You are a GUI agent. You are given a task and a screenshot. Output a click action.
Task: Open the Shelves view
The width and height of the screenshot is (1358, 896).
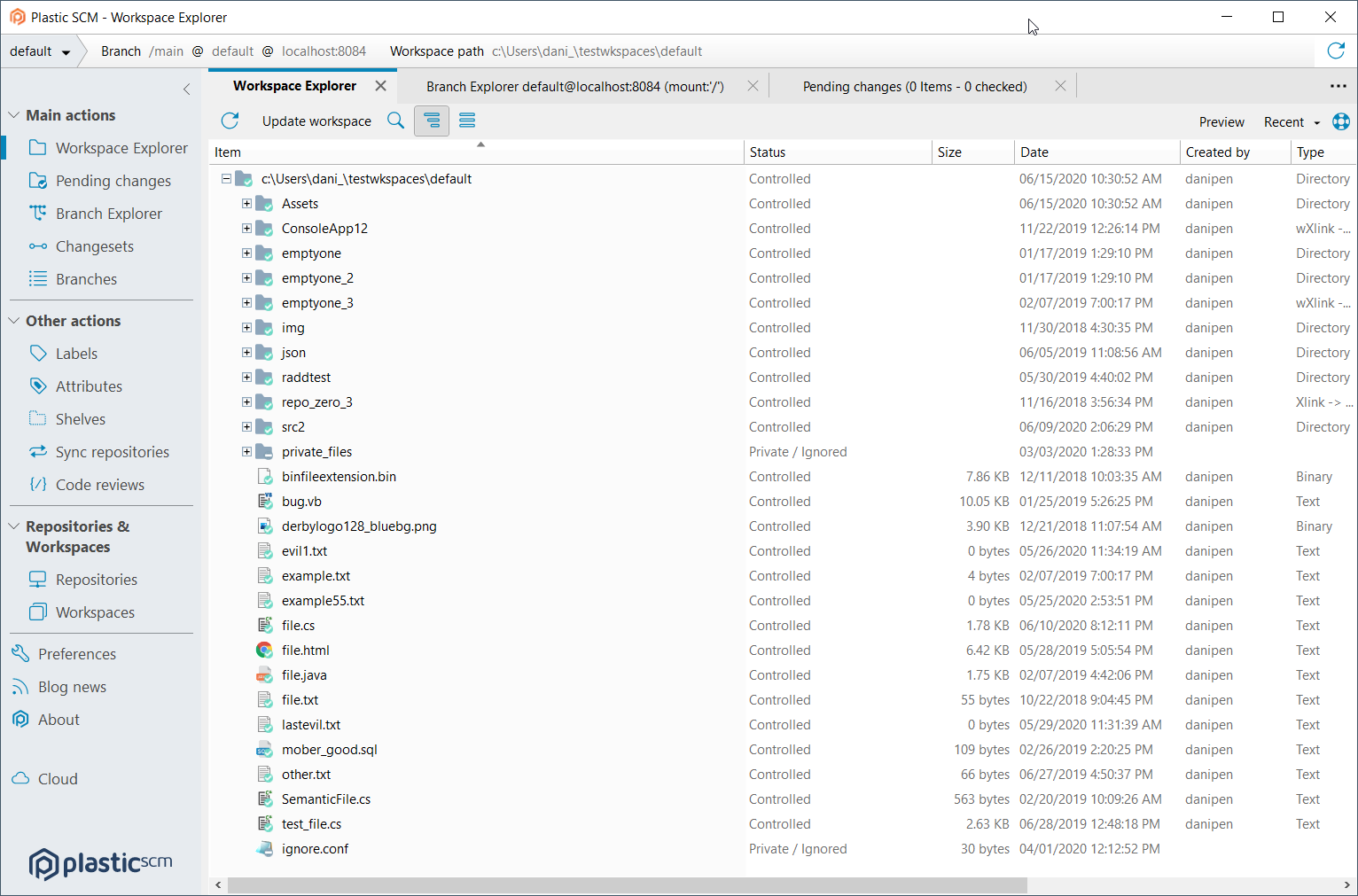(81, 418)
